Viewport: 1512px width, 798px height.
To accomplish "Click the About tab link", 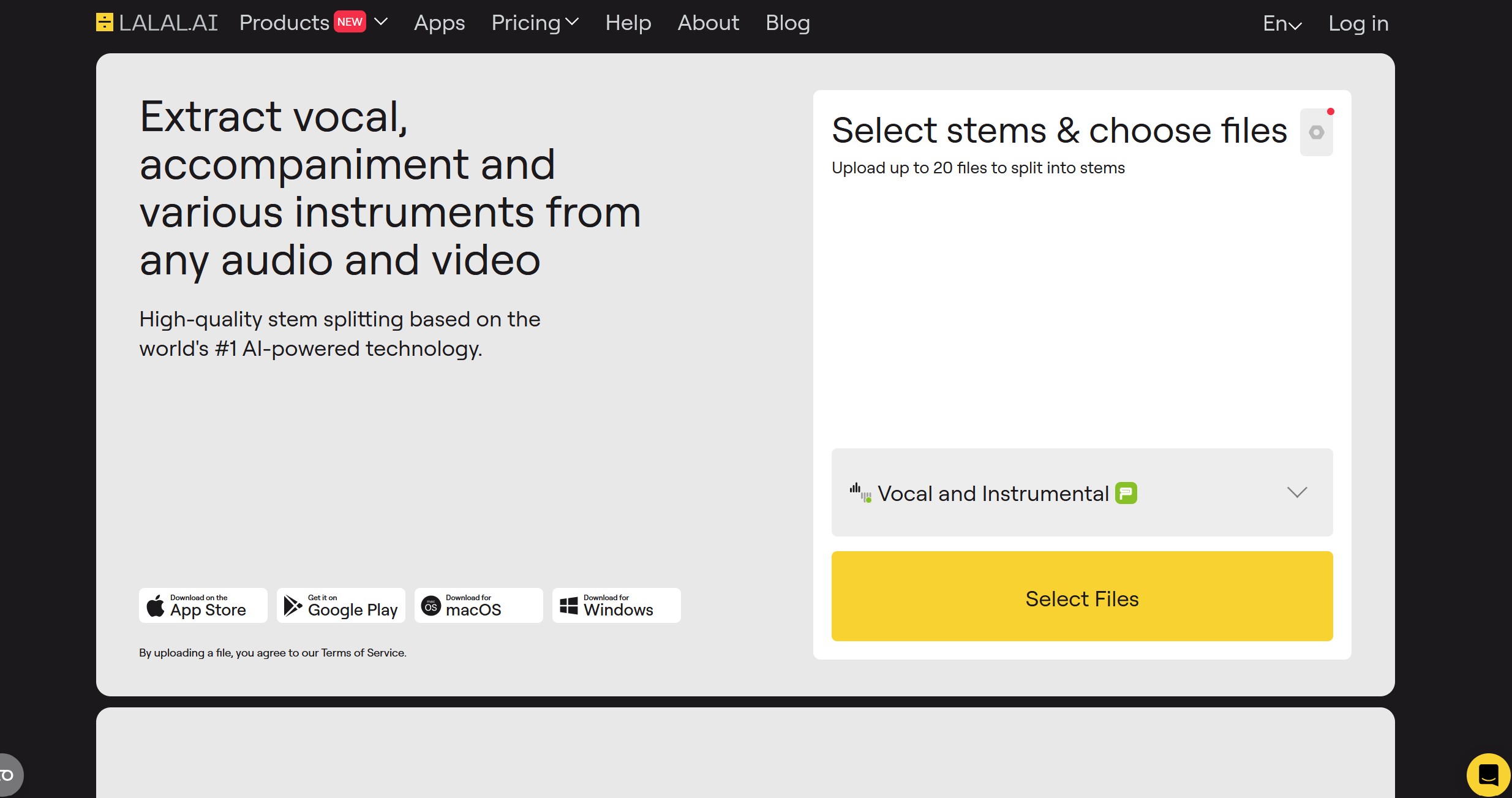I will click(709, 21).
